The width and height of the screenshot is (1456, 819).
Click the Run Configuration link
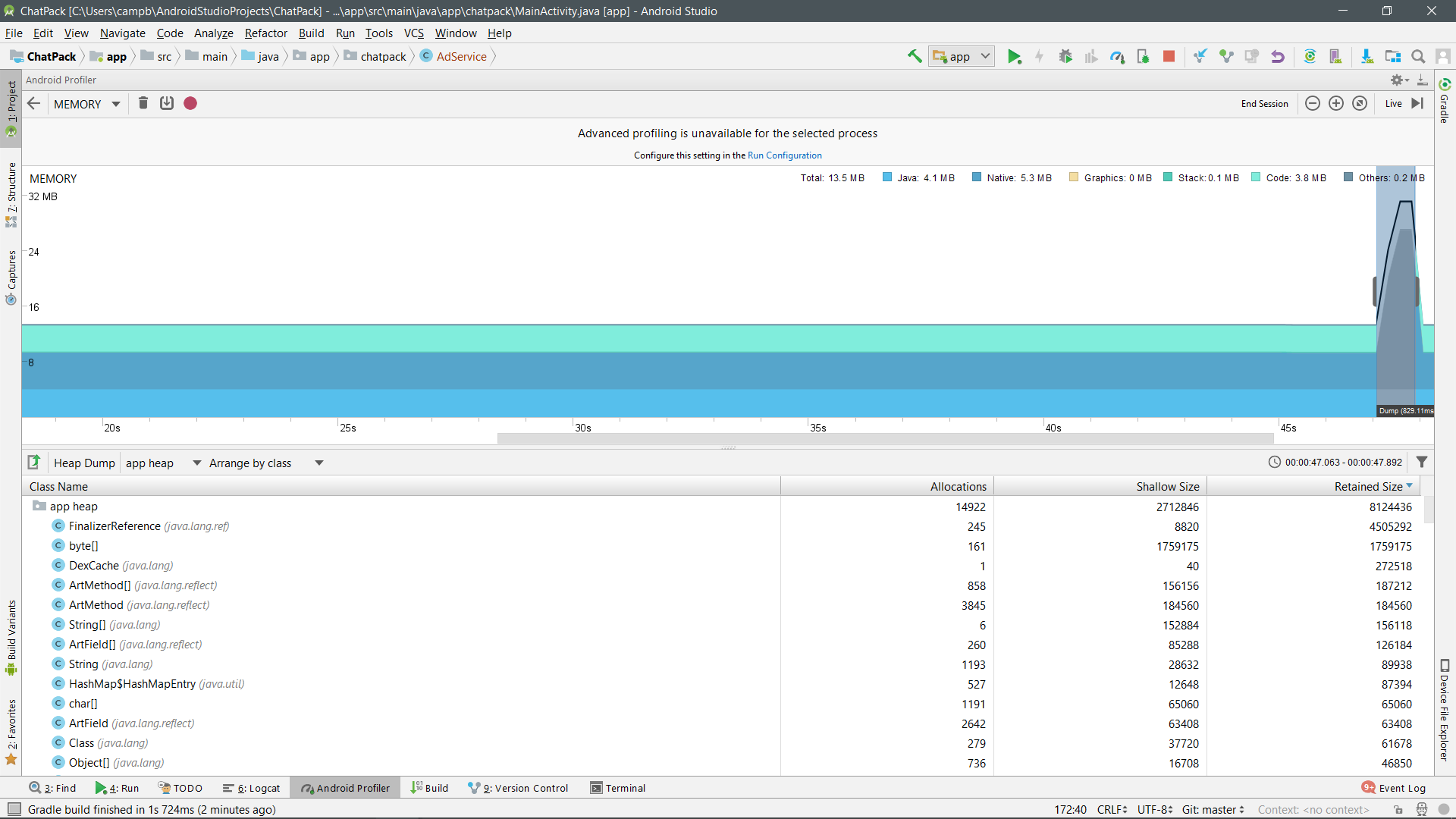784,155
